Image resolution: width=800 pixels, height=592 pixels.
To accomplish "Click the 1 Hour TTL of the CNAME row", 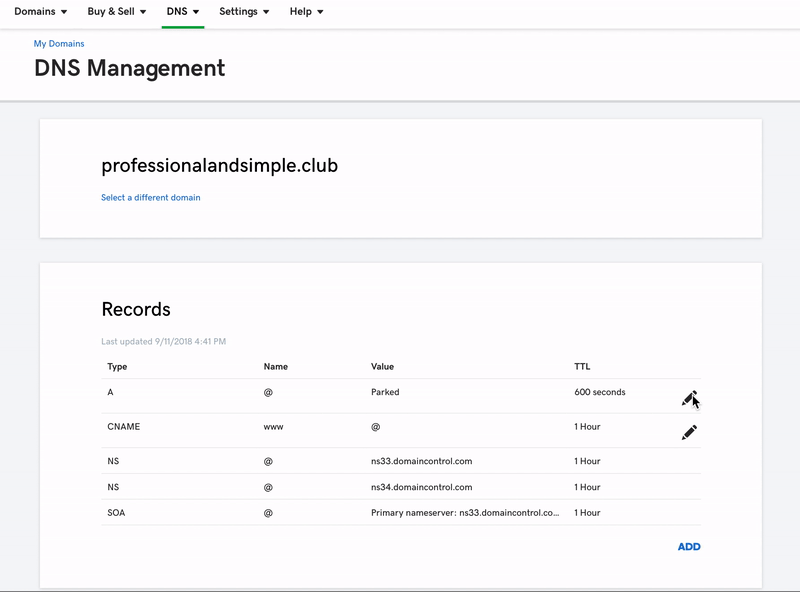I will 587,427.
